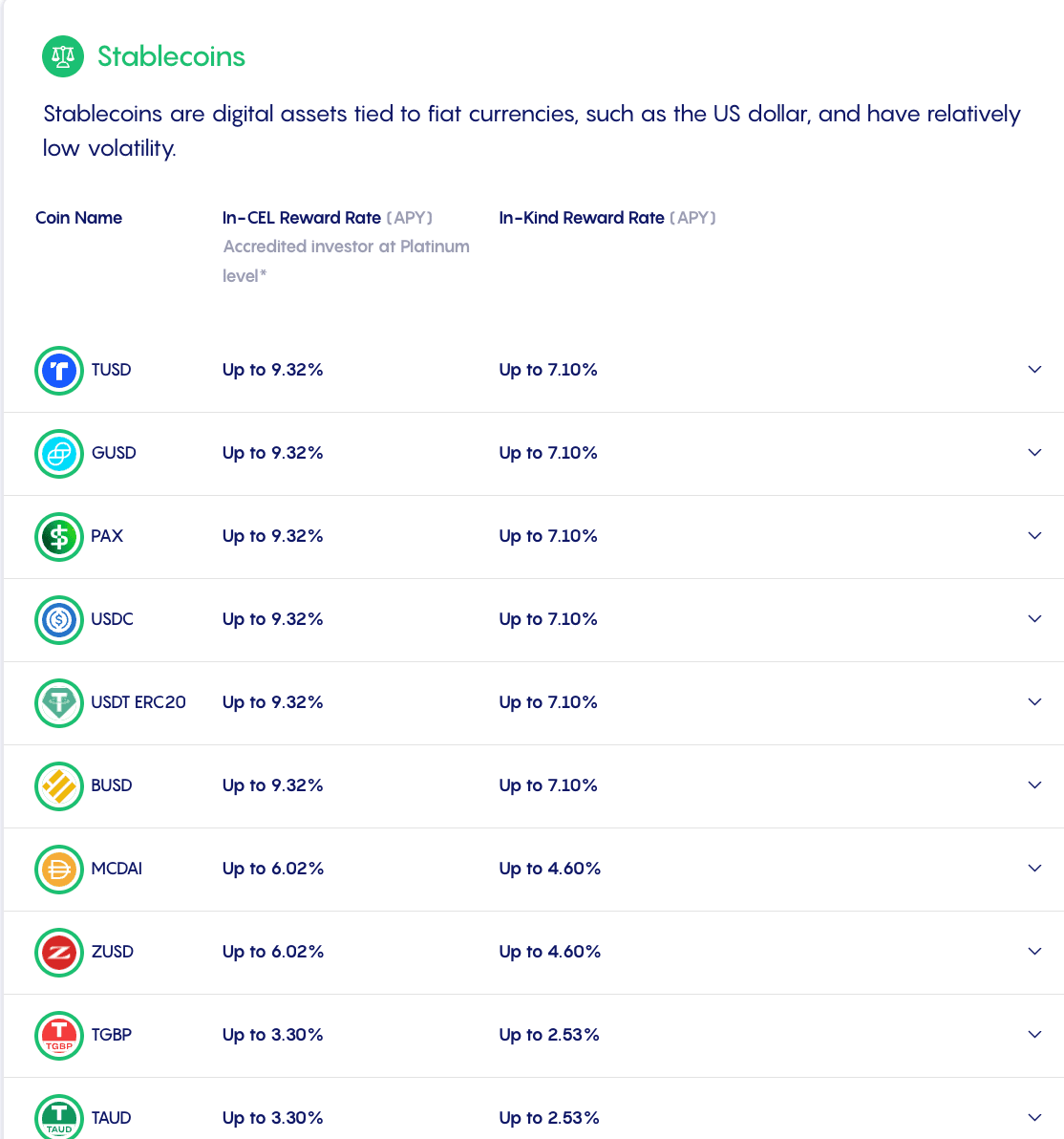The width and height of the screenshot is (1064, 1139).
Task: Click the TAUD coin logo
Action: pos(58,1117)
